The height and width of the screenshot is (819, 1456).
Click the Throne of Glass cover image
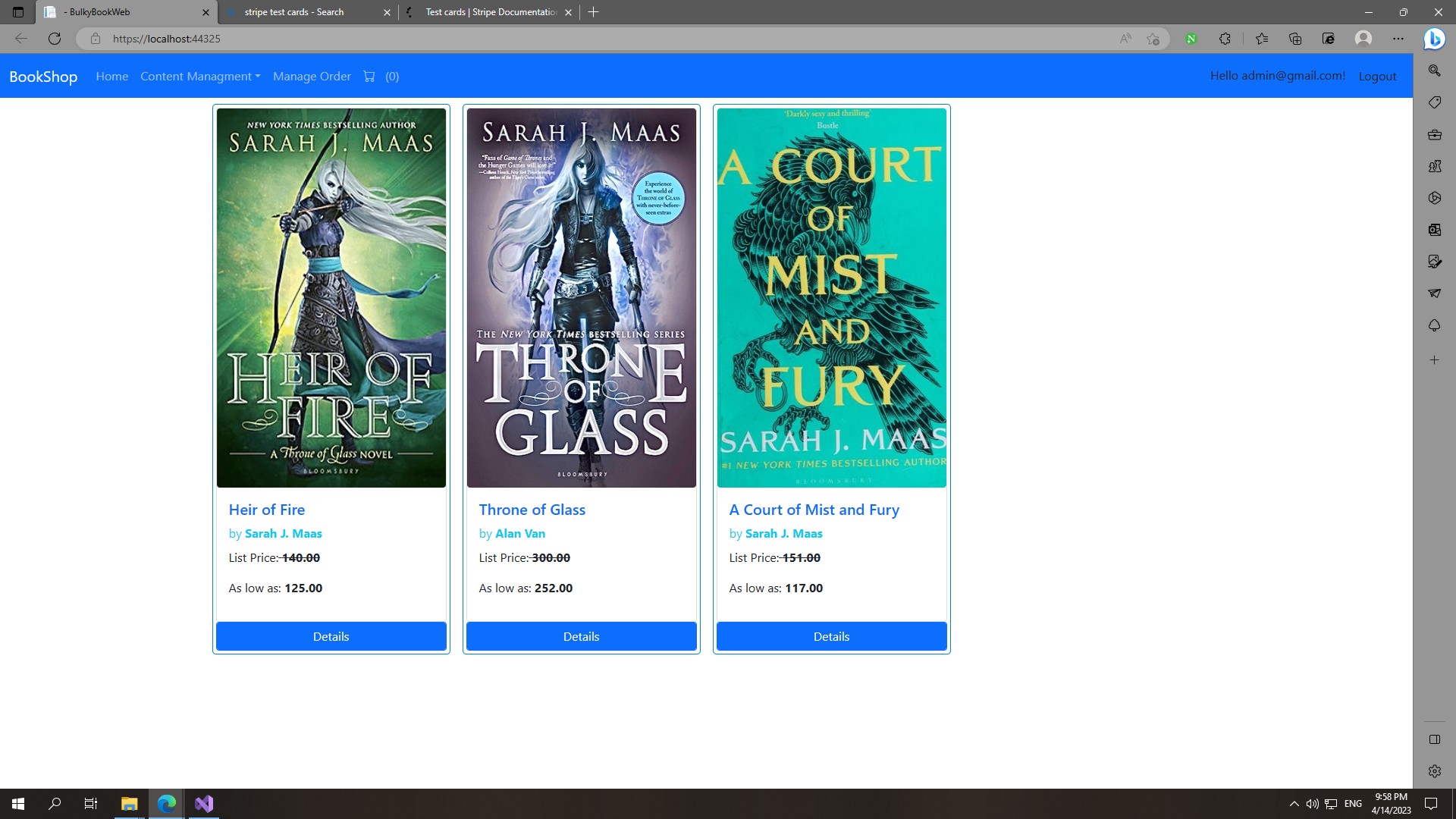582,298
